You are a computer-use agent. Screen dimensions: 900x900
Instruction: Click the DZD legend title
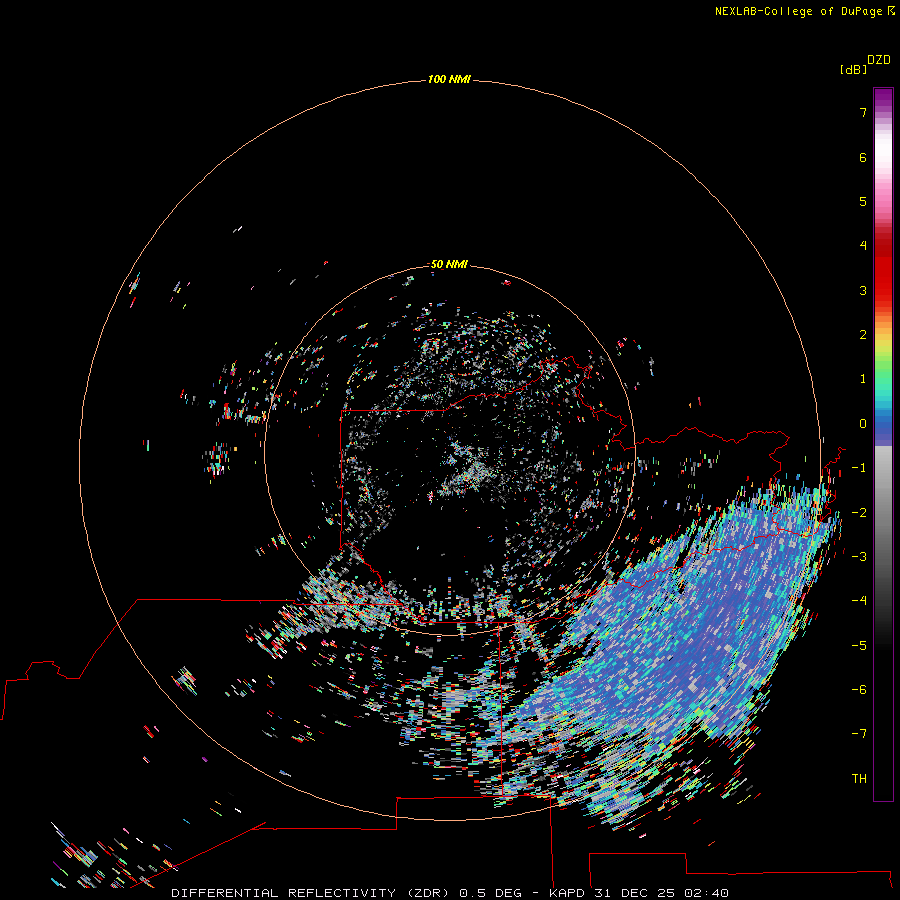pos(879,60)
